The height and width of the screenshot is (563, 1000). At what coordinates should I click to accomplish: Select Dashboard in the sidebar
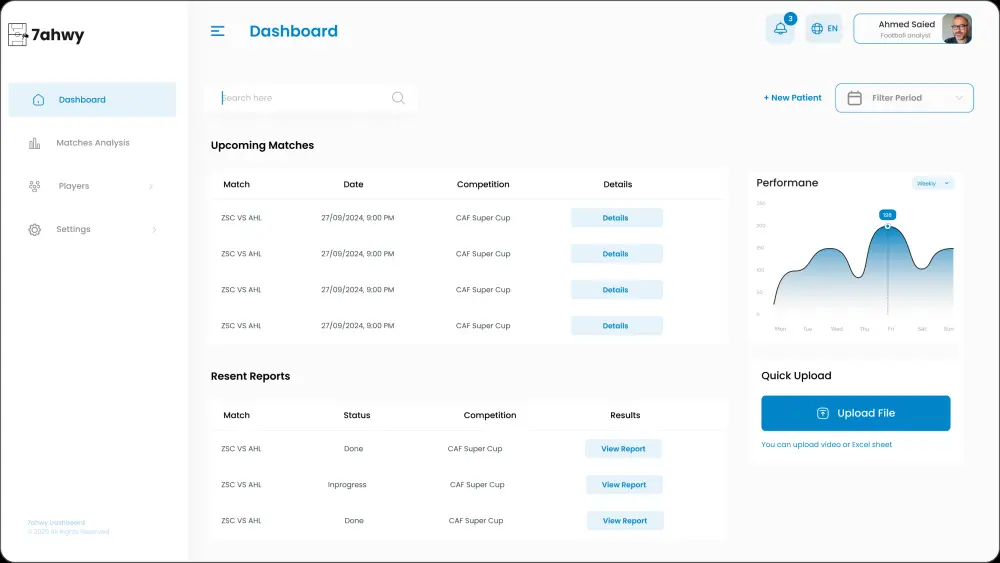click(x=92, y=99)
